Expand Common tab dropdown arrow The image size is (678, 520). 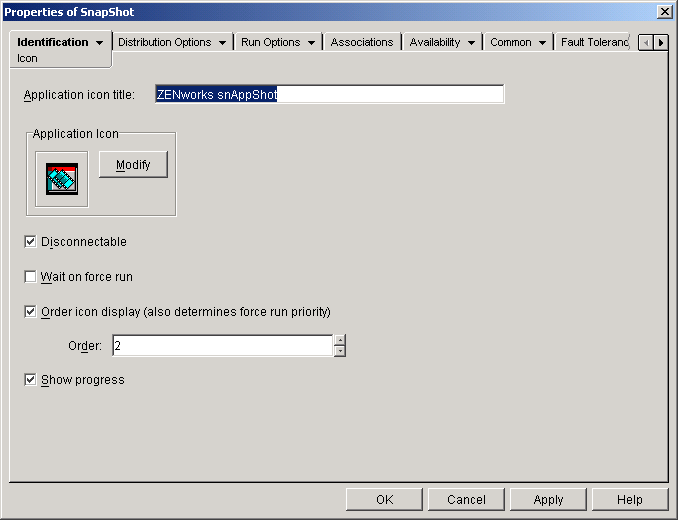click(x=542, y=43)
